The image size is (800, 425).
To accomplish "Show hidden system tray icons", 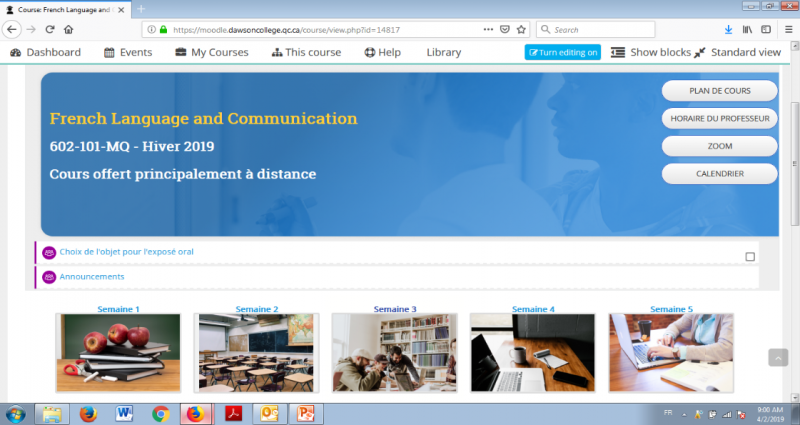I will 684,415.
